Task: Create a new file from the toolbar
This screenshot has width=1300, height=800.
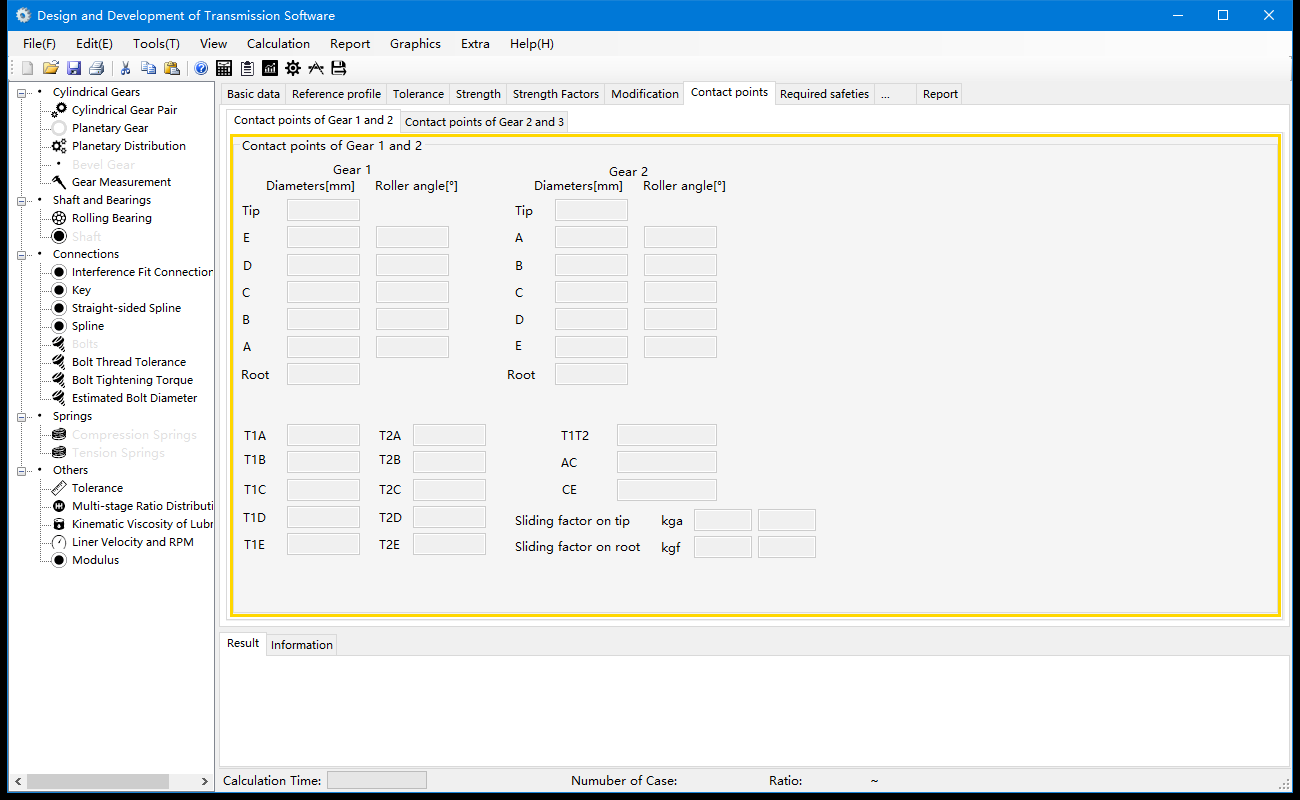Action: [x=27, y=68]
